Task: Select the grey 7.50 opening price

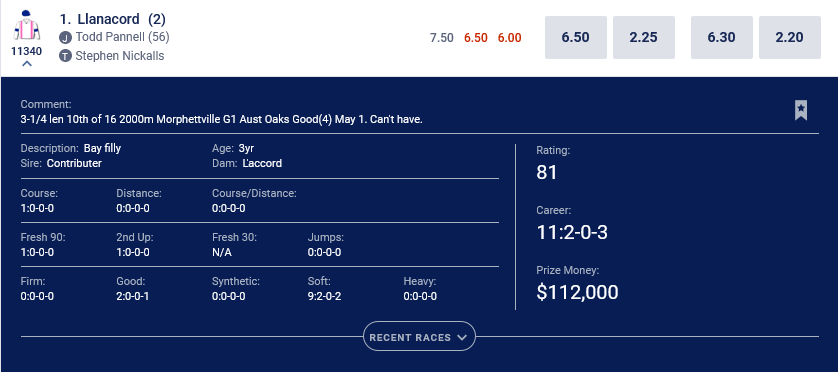Action: [x=441, y=37]
